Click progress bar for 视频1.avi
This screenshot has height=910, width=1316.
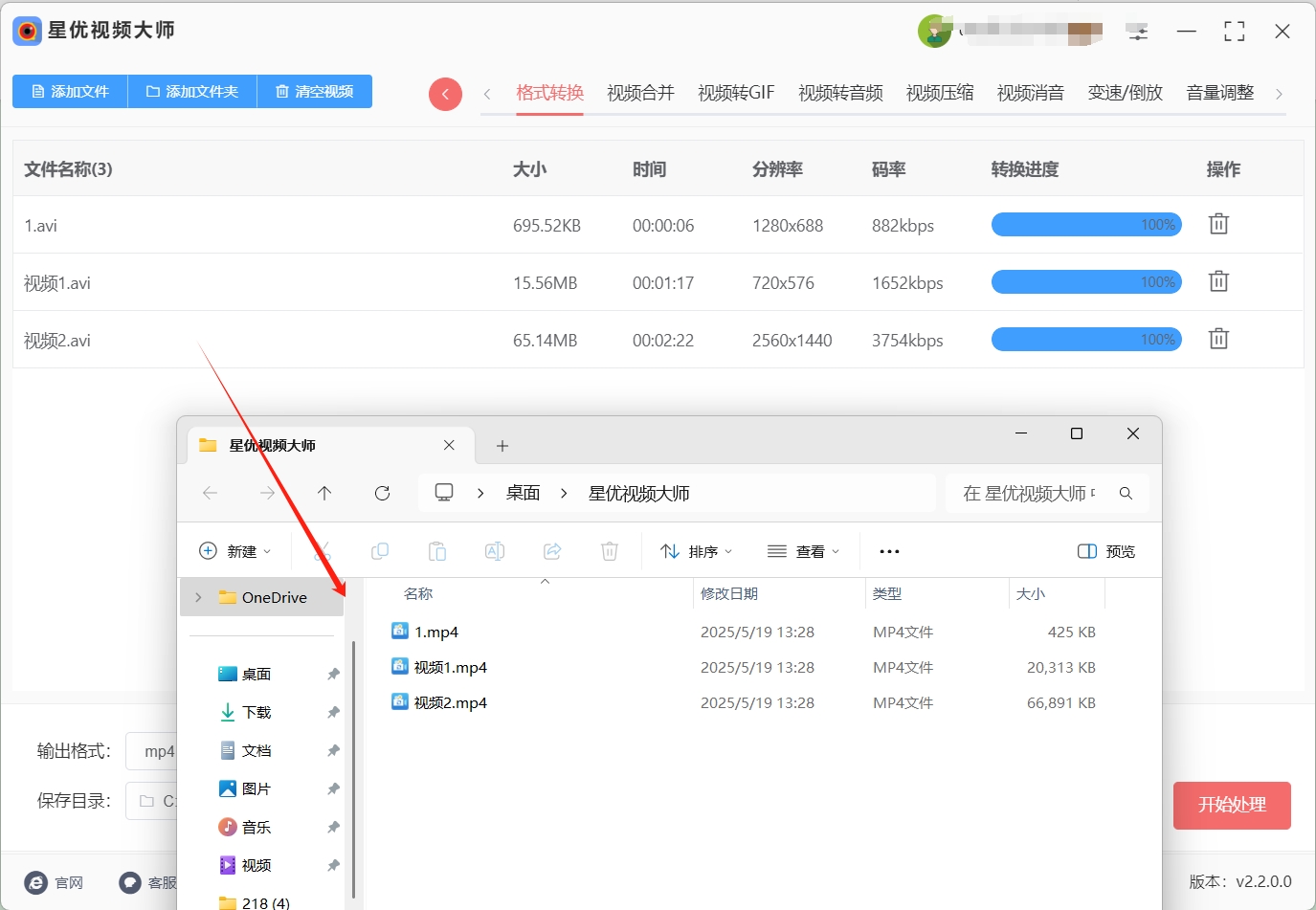pos(1086,282)
